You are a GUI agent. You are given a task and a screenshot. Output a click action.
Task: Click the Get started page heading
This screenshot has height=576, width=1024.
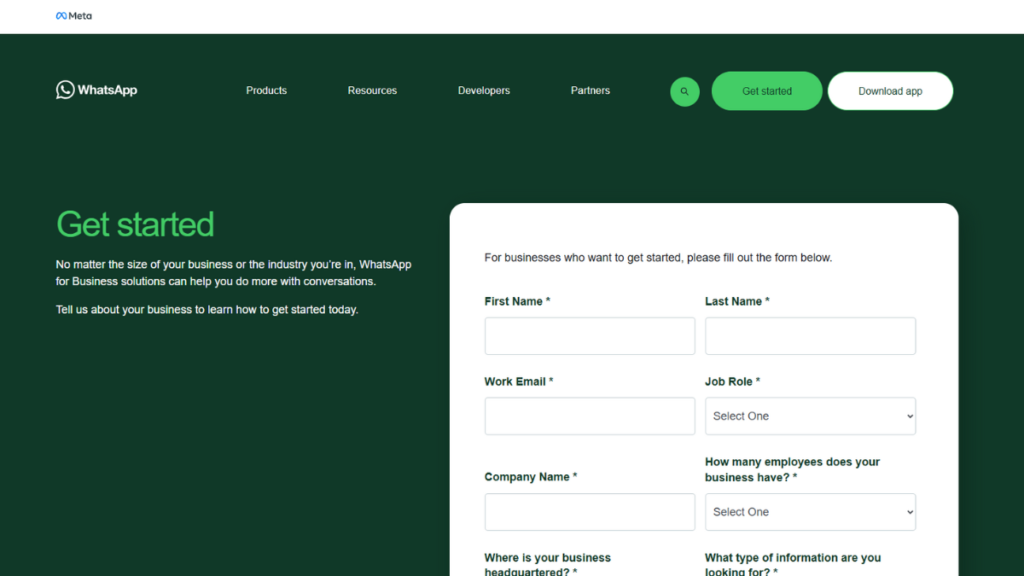tap(135, 224)
